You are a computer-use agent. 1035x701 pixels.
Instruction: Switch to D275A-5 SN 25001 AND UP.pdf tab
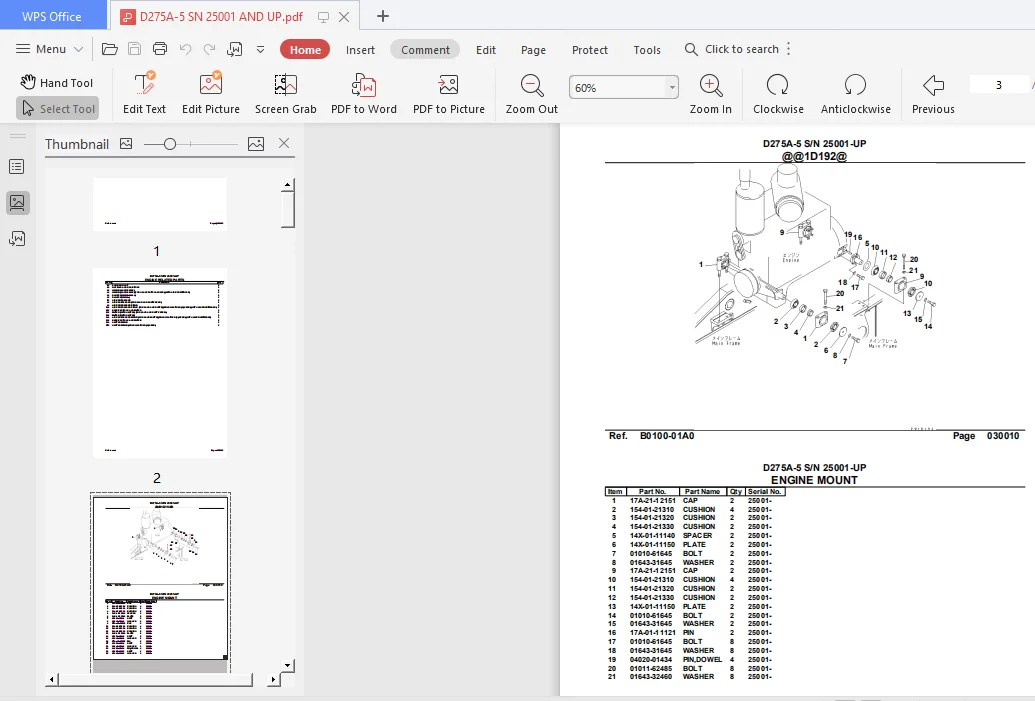tap(220, 17)
